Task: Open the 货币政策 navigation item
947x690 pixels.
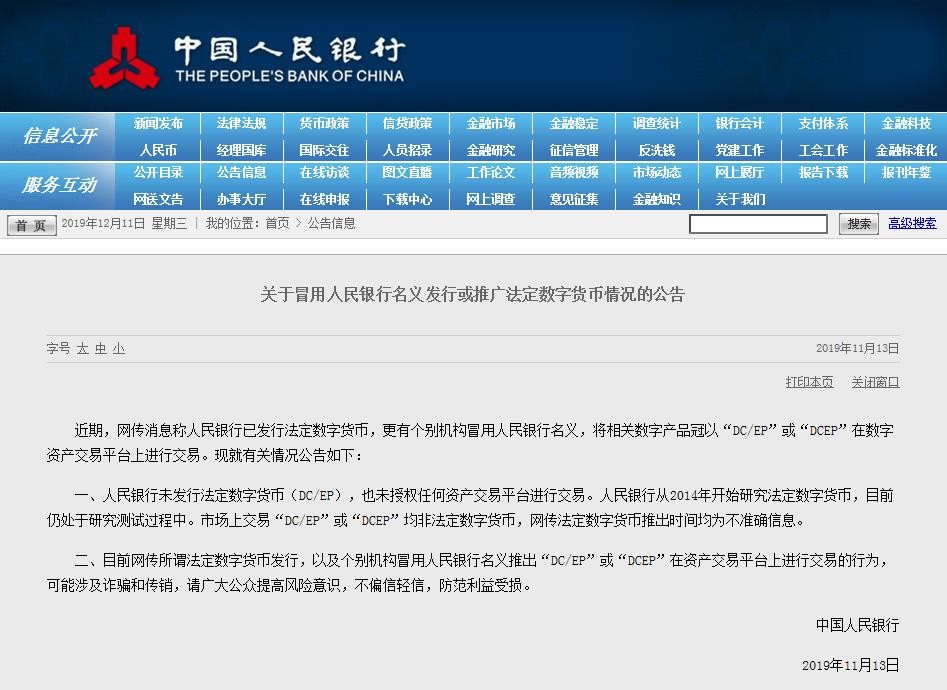Action: point(323,124)
